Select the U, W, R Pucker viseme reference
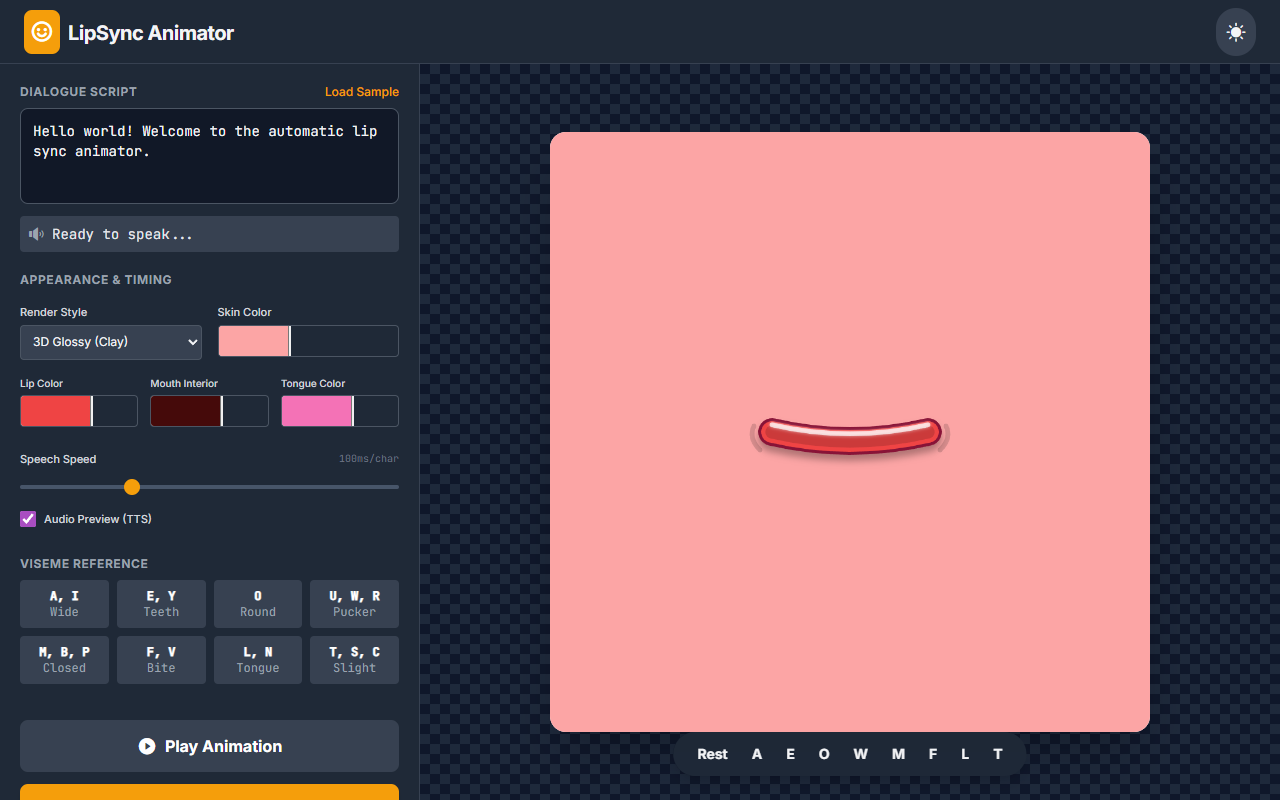 point(354,603)
